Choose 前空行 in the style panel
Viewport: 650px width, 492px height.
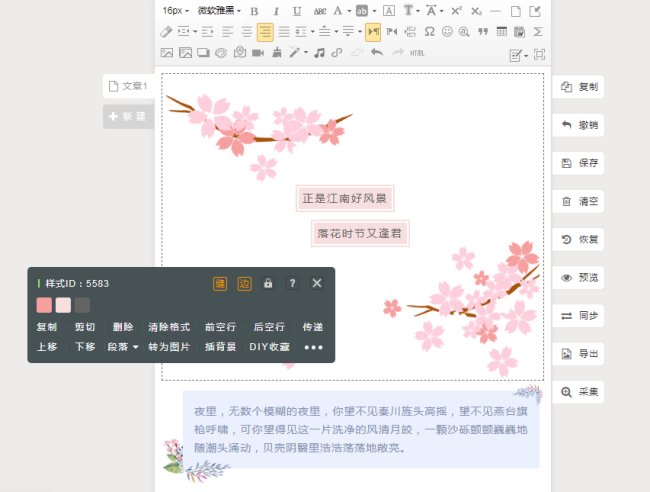tap(221, 327)
